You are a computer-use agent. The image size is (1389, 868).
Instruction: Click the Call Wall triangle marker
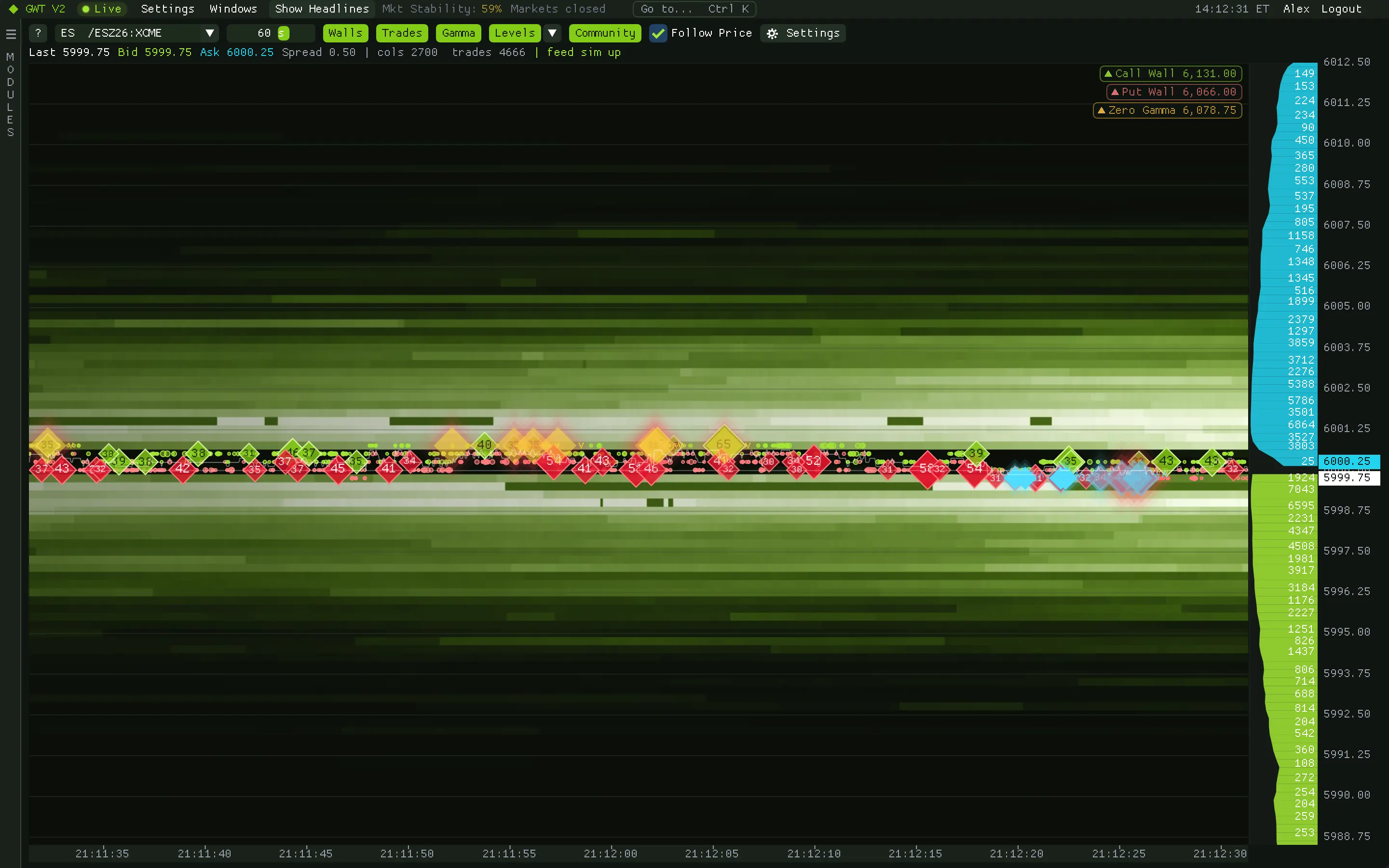click(1108, 73)
